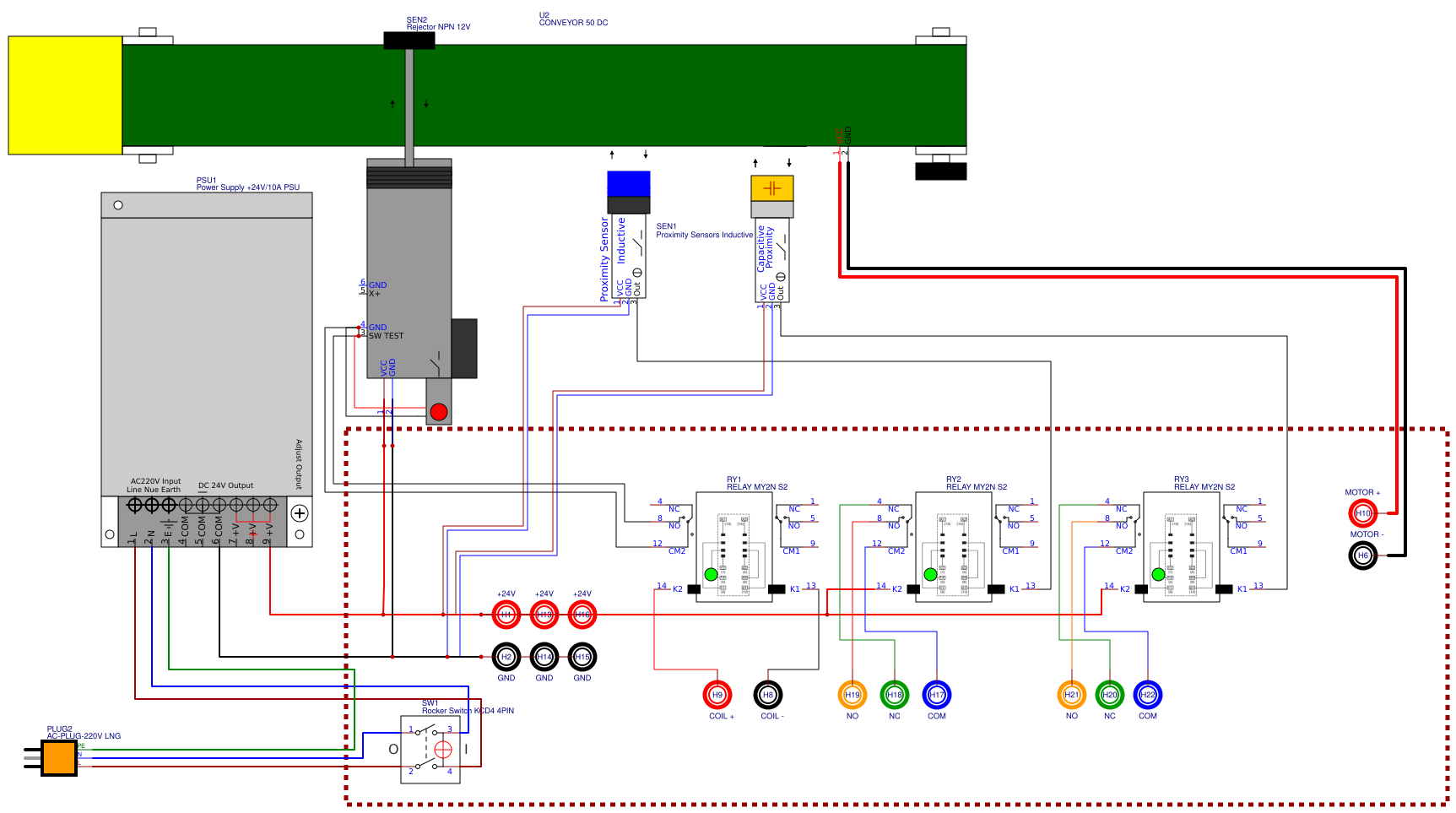1456x813 pixels.
Task: Click the green indicator LED inside RY2
Action: [x=929, y=572]
